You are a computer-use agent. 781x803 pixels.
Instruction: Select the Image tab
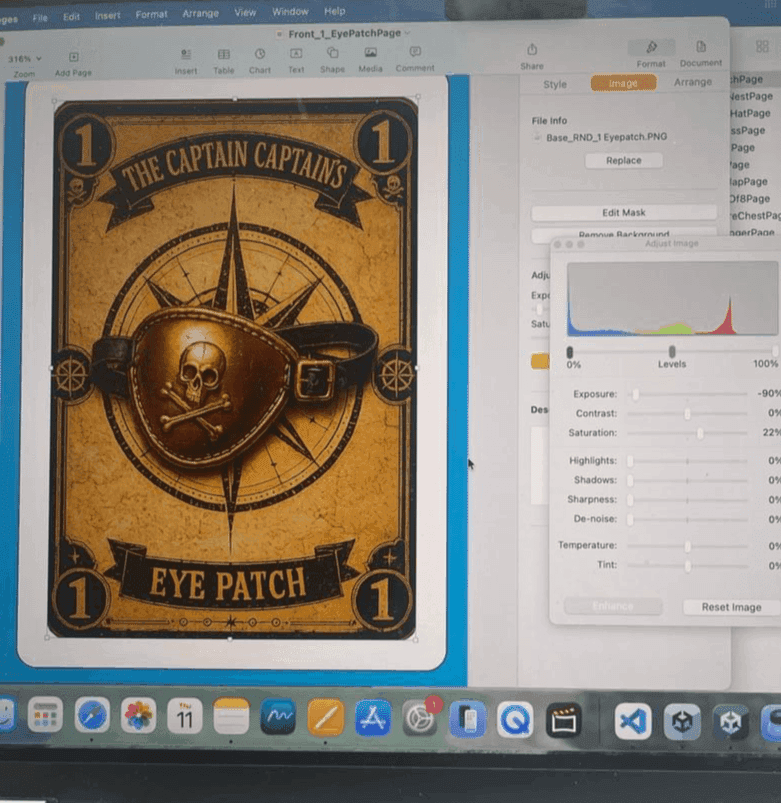tap(623, 83)
